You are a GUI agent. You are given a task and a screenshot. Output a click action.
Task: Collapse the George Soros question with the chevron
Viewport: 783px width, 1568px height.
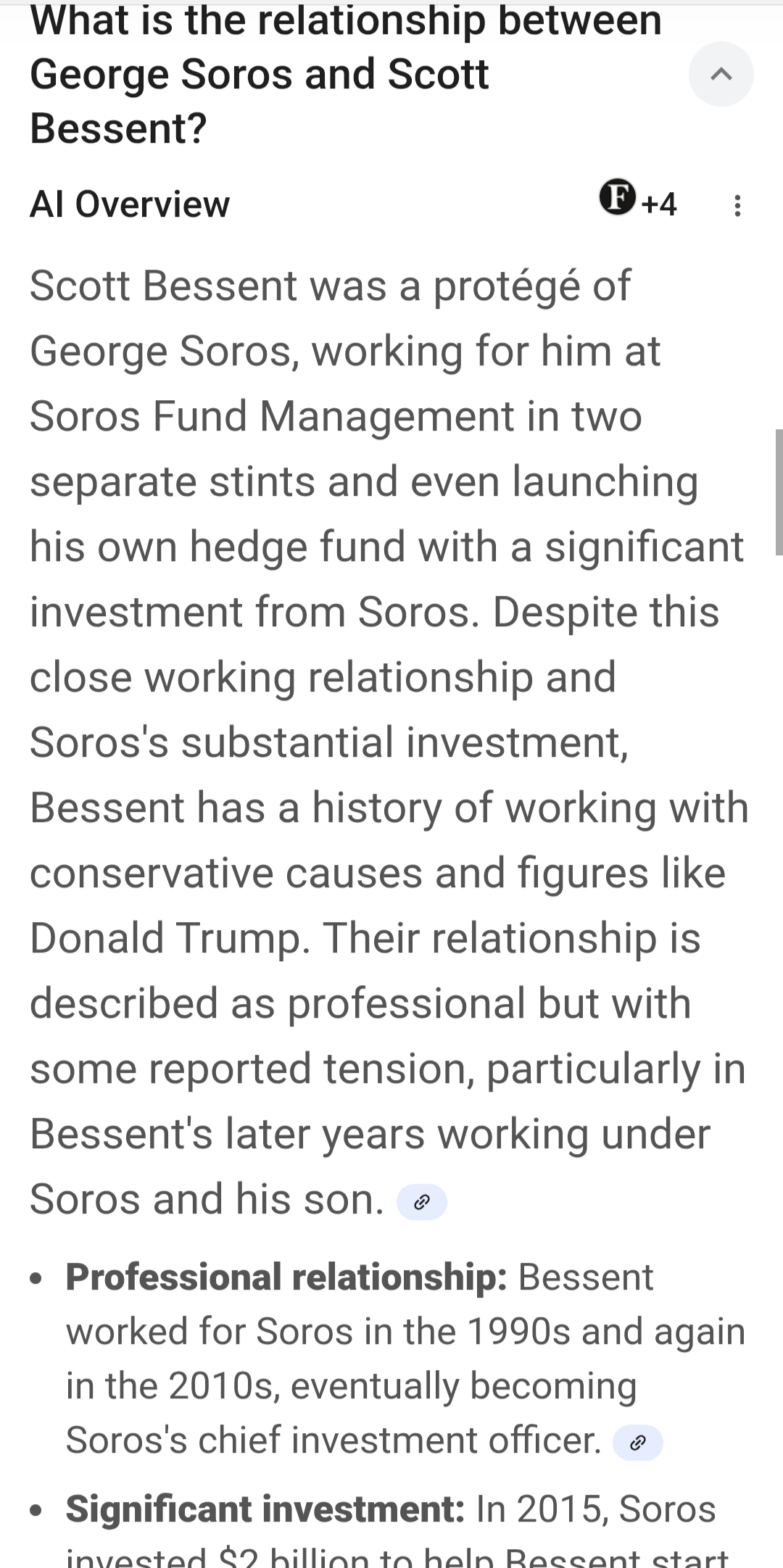pyautogui.click(x=721, y=74)
